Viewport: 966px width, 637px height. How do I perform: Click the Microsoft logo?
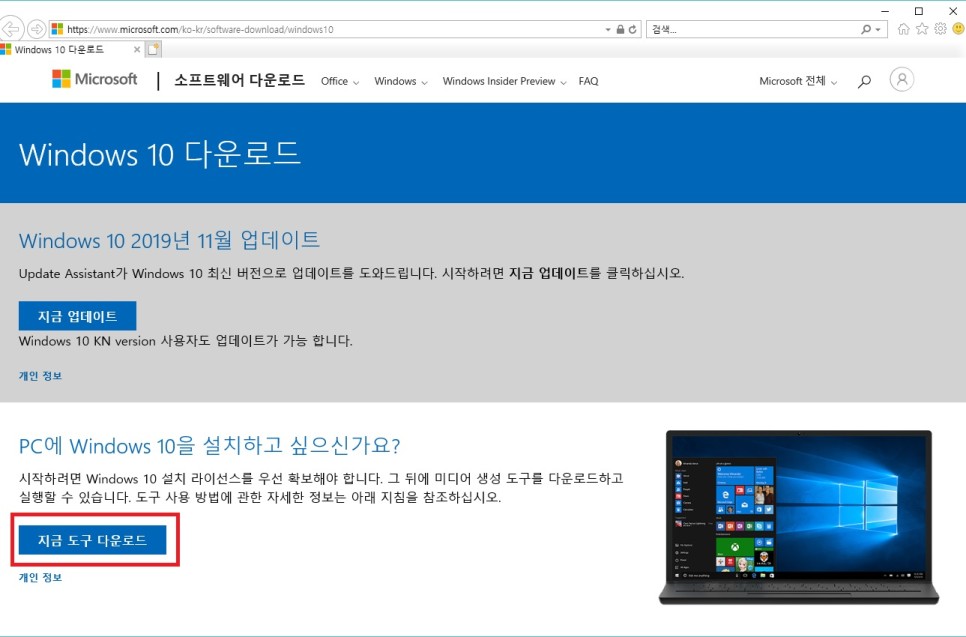tap(95, 79)
